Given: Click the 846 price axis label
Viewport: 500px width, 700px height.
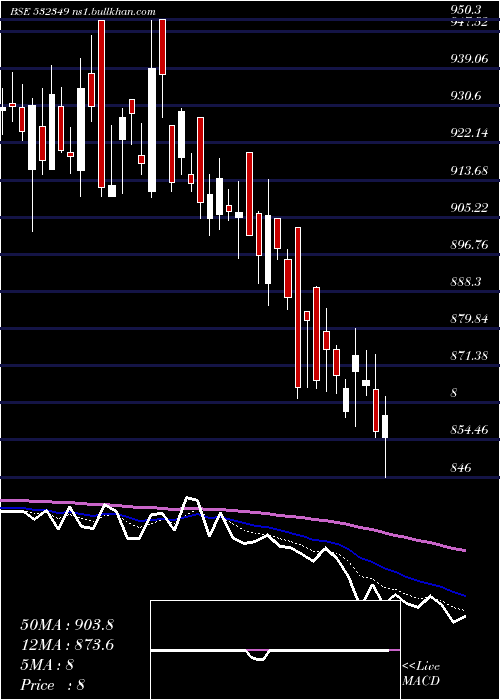Looking at the screenshot, I should point(462,467).
